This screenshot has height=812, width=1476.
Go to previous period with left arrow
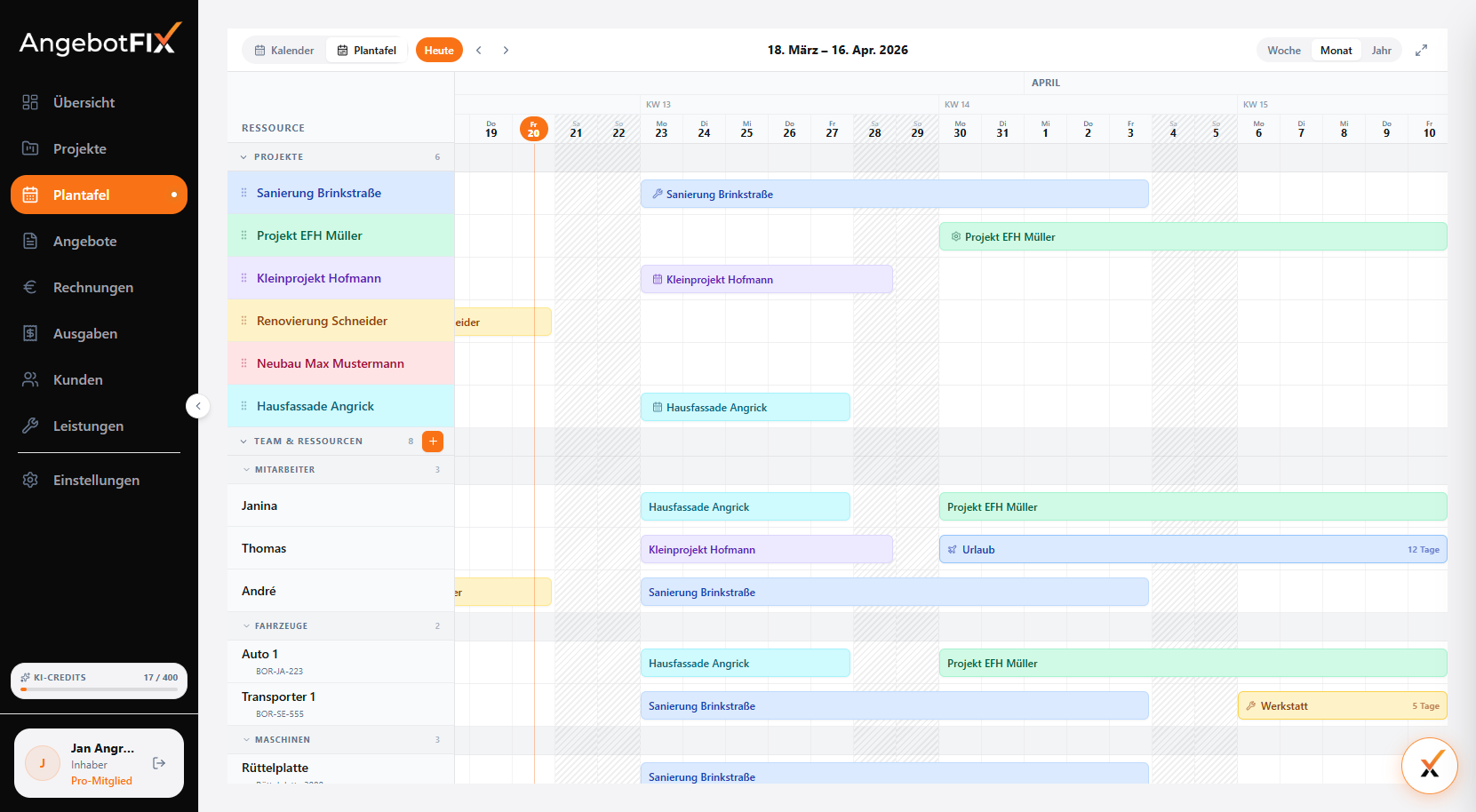[x=479, y=51]
